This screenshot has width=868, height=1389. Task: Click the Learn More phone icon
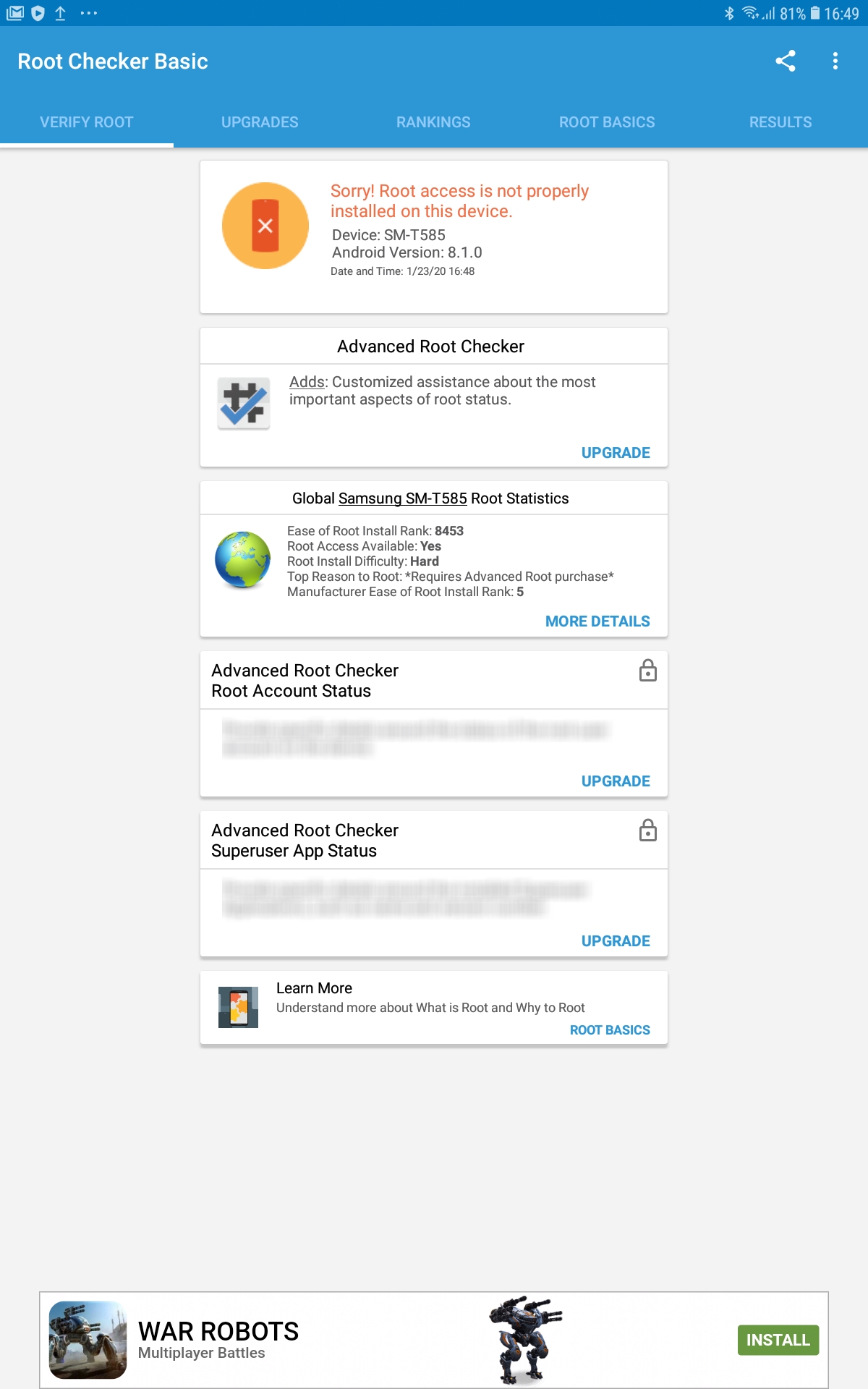click(x=239, y=1005)
